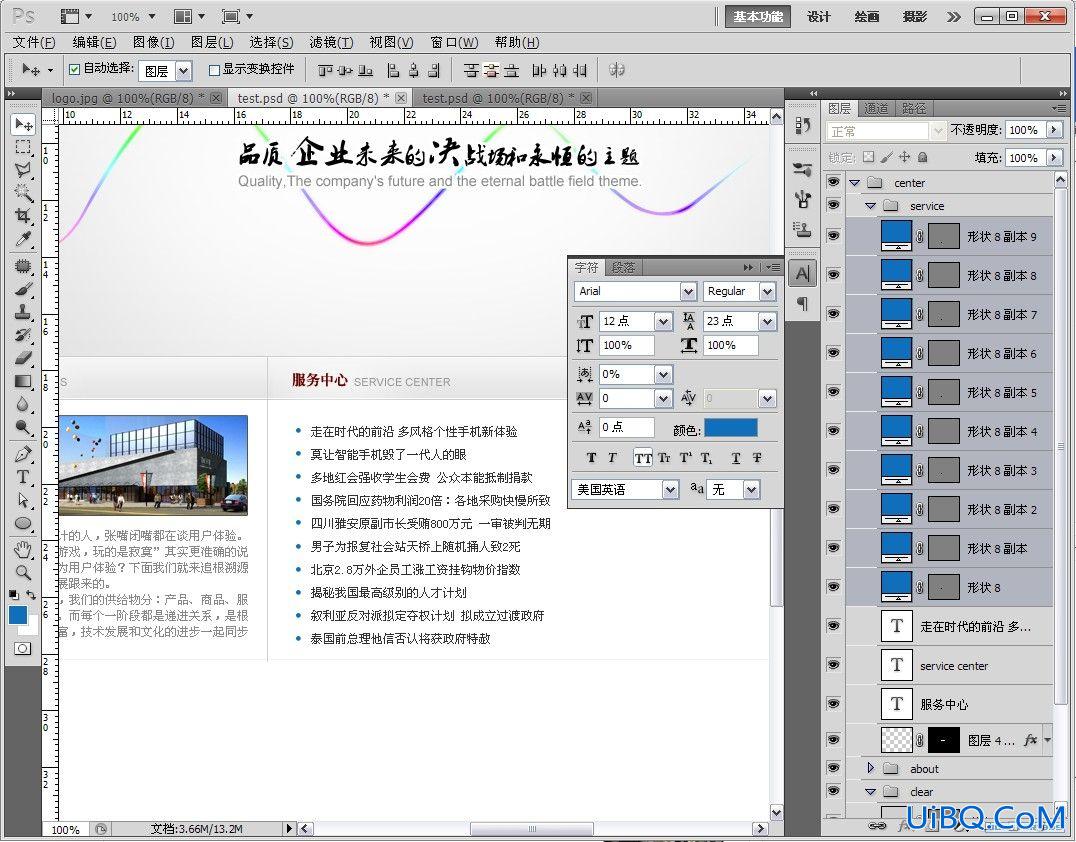Click the text 颜色 blue swatch

coord(731,429)
